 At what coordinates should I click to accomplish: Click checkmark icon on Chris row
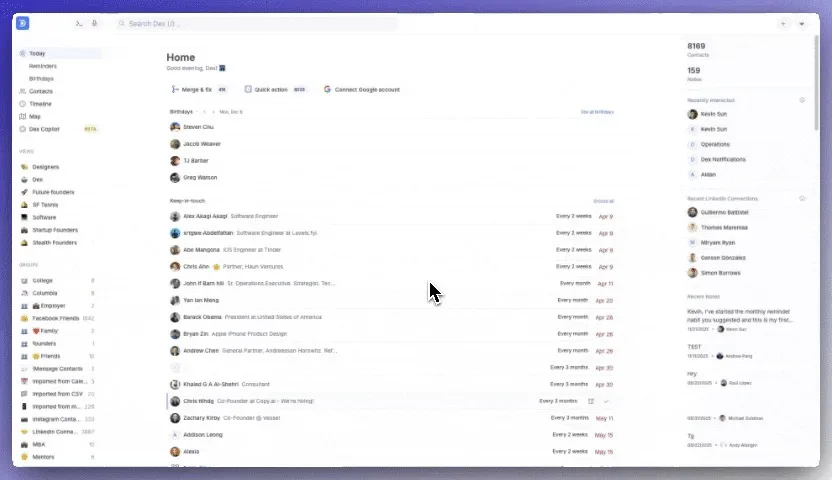point(606,402)
